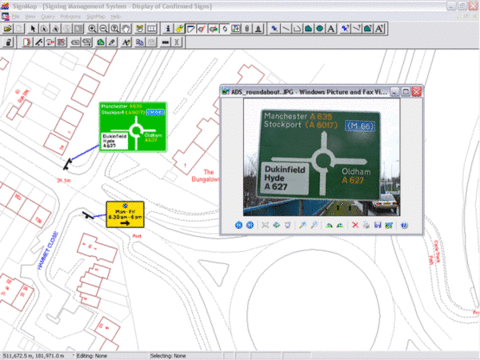Click green roundabout sign on the map

pos(133,127)
